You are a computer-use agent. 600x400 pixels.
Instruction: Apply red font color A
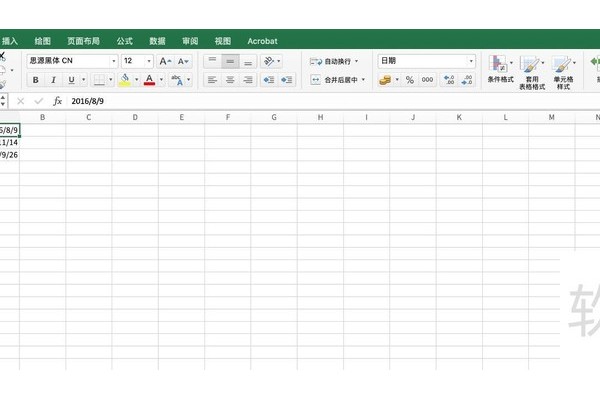click(x=150, y=80)
